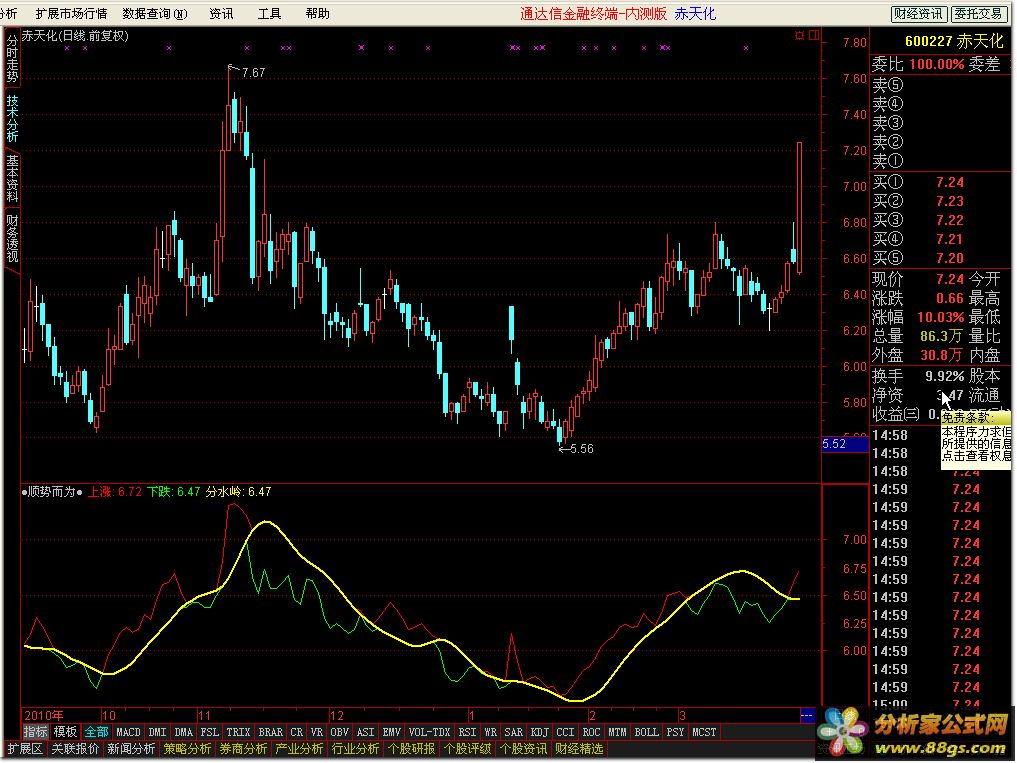
Task: Click the 买① price 7.24
Action: [x=950, y=182]
